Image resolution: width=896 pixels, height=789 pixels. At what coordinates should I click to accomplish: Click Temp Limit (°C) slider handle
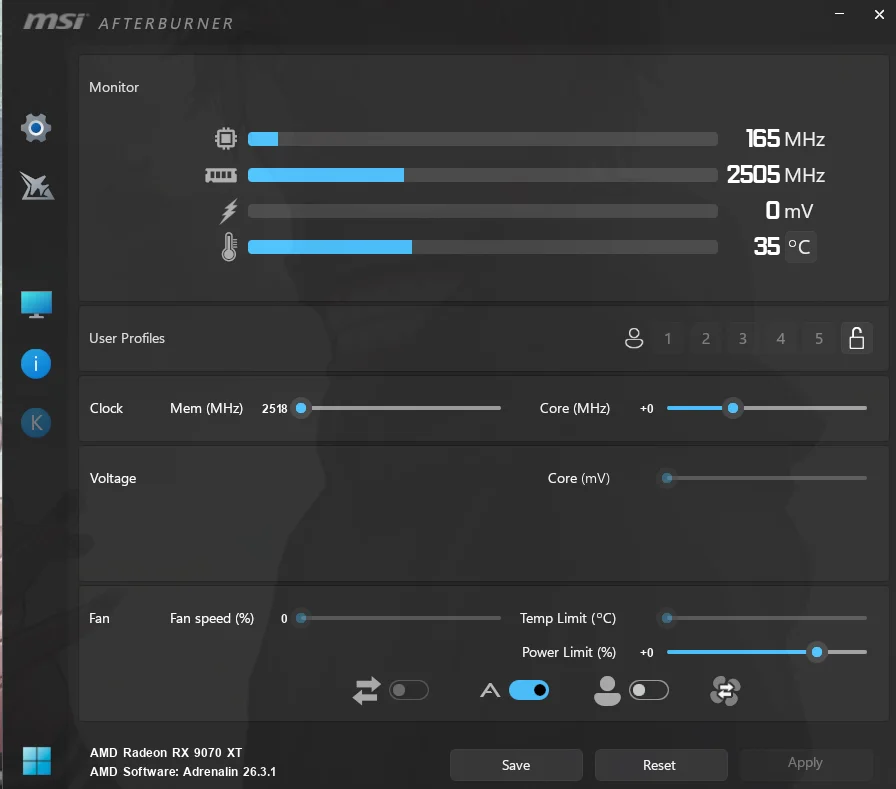[667, 618]
